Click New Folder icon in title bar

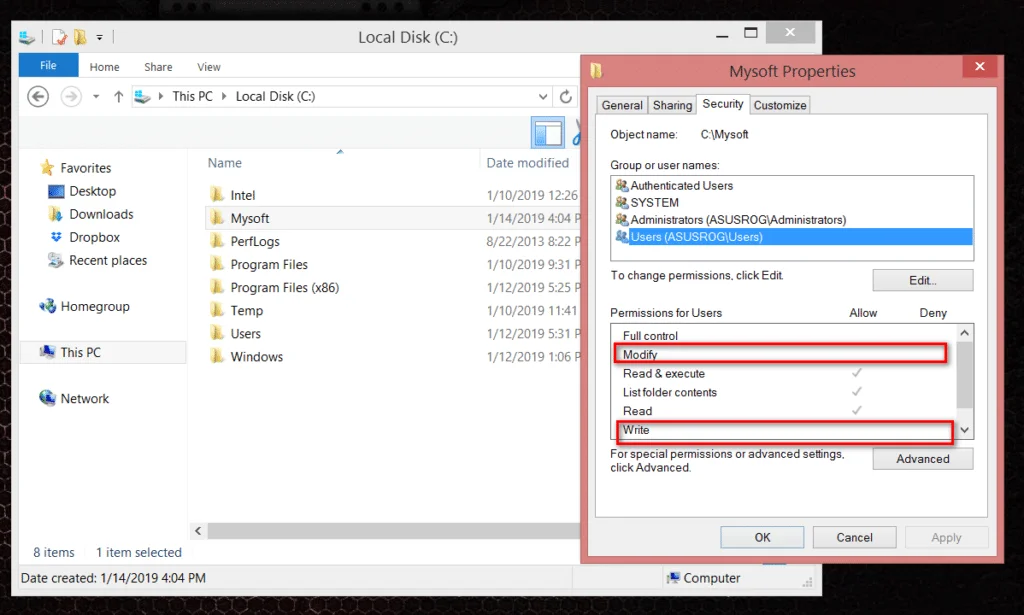(x=80, y=38)
